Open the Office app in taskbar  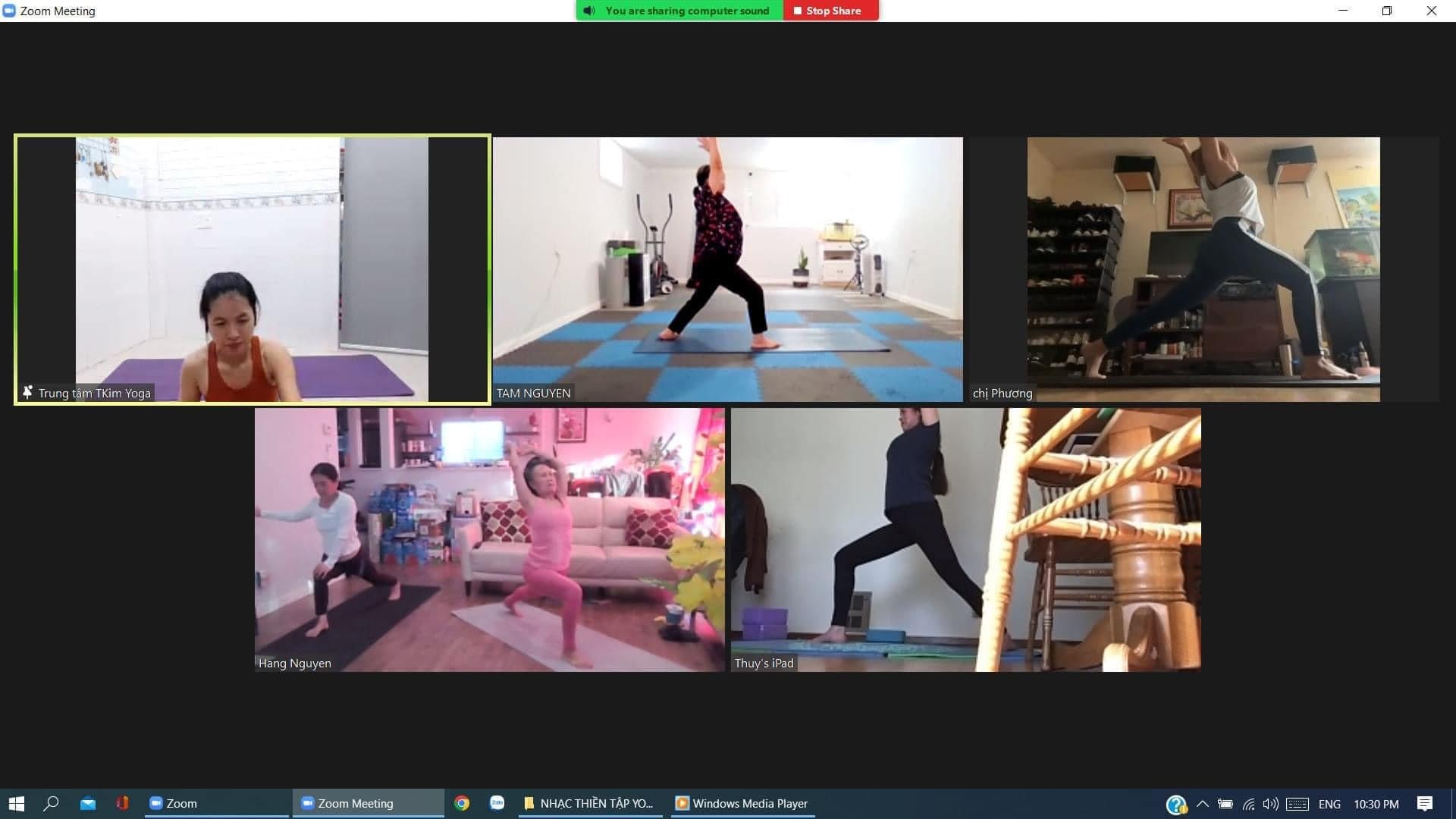pyautogui.click(x=122, y=803)
